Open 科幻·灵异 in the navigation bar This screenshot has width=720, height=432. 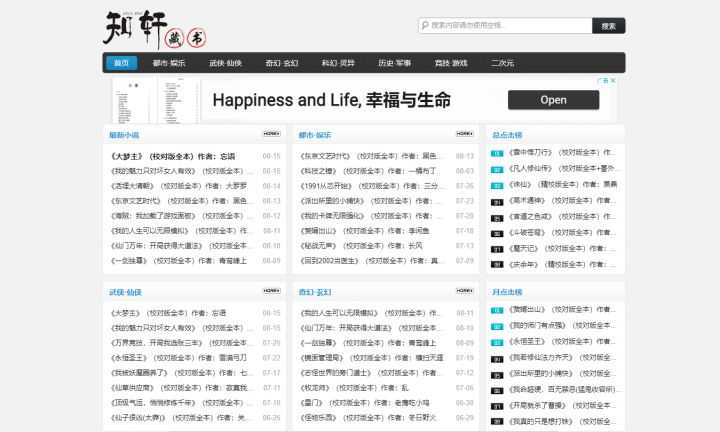click(x=338, y=63)
